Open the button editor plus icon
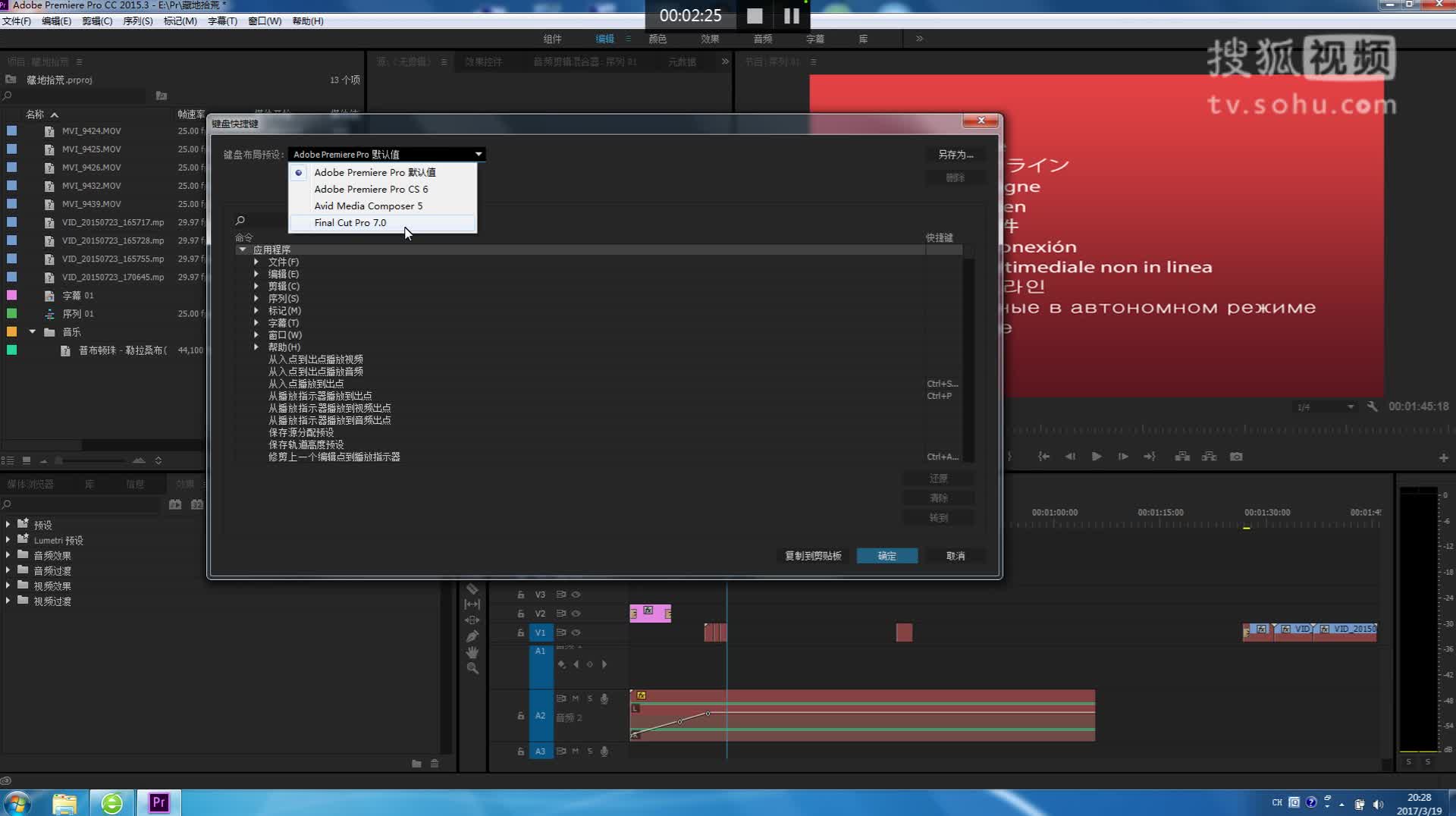The width and height of the screenshot is (1456, 816). coord(1443,458)
